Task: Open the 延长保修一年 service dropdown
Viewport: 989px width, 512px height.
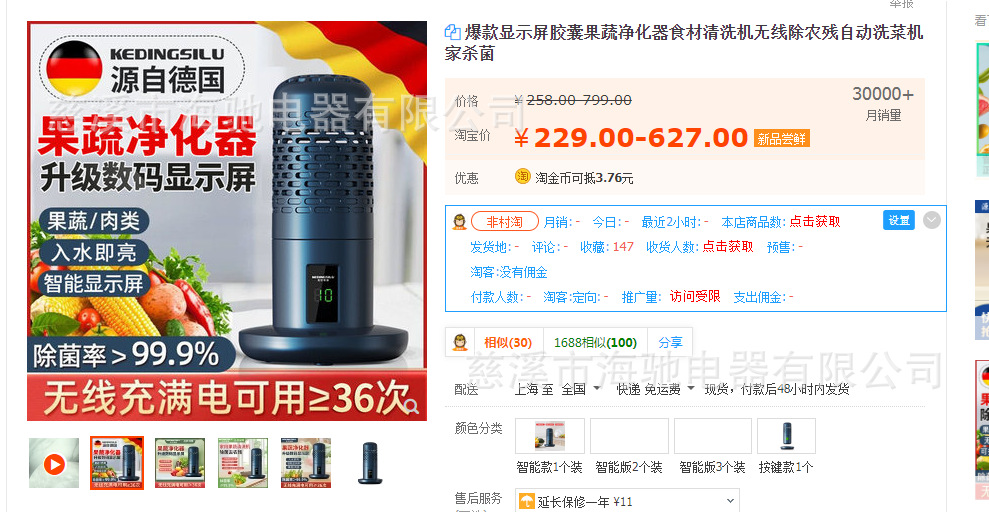Action: pos(627,502)
